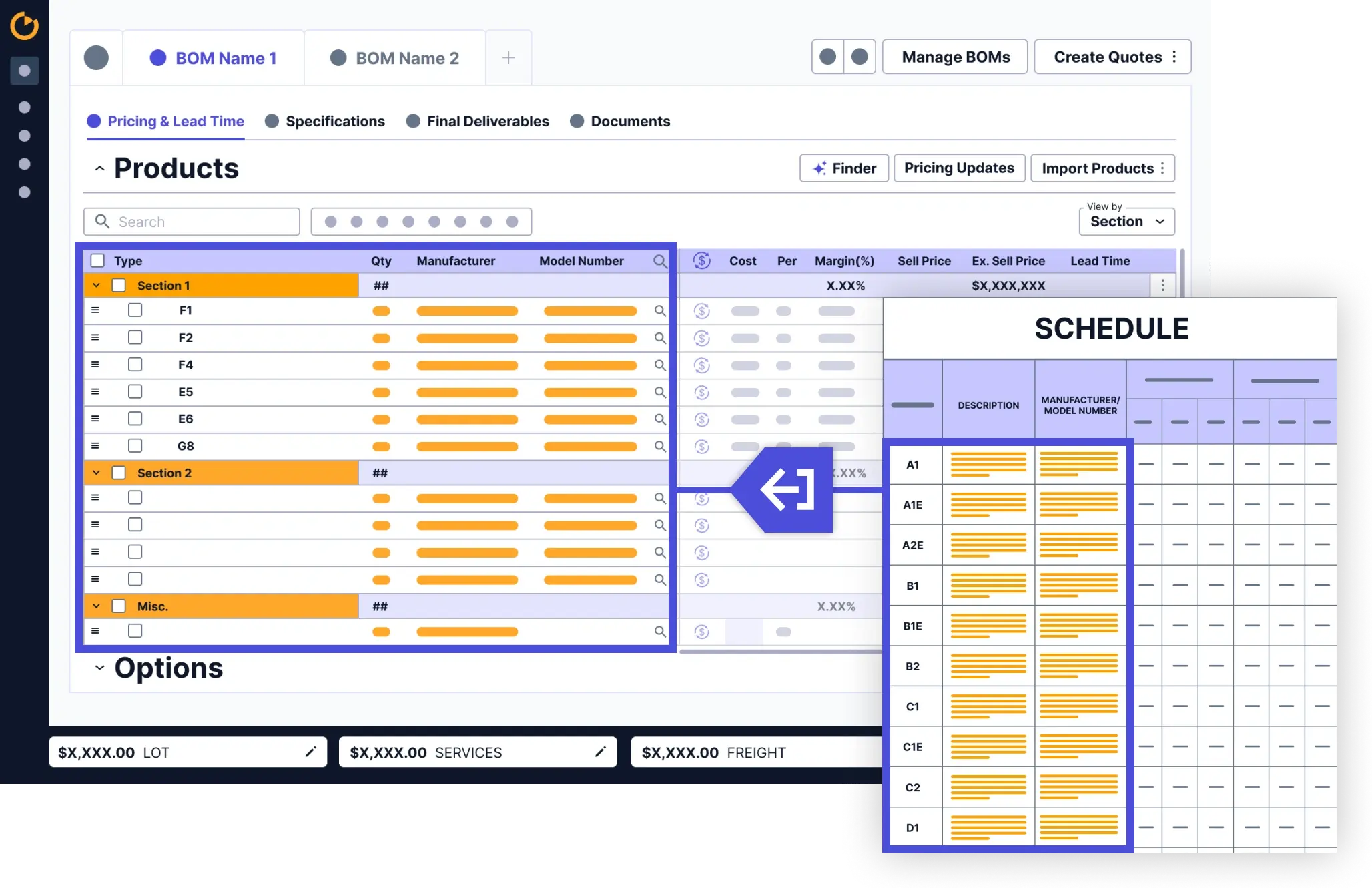The height and width of the screenshot is (888, 1372).
Task: Open Import Products more options dots
Action: click(x=1162, y=168)
